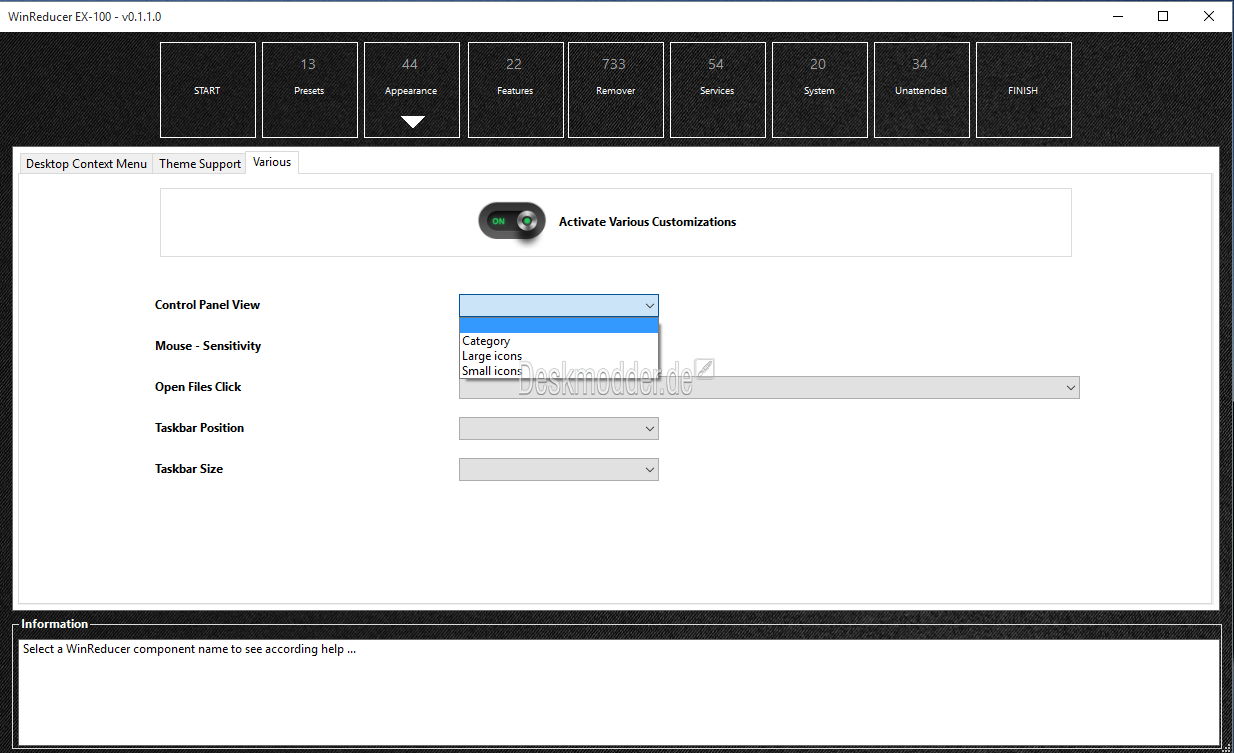Minimize the WinReducer window
Screen dimensions: 1234x753
(1117, 16)
